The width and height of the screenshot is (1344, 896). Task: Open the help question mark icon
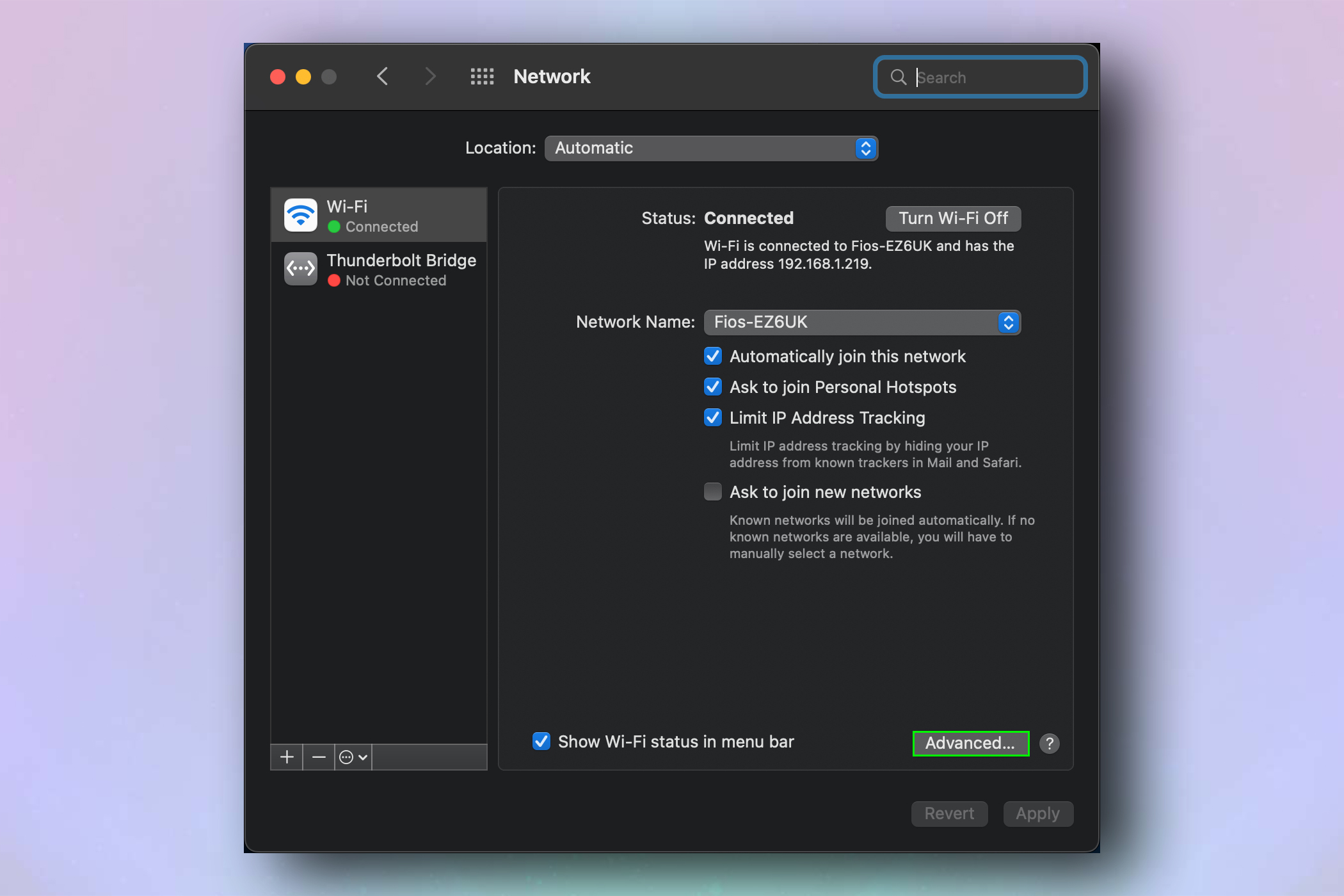[1049, 743]
